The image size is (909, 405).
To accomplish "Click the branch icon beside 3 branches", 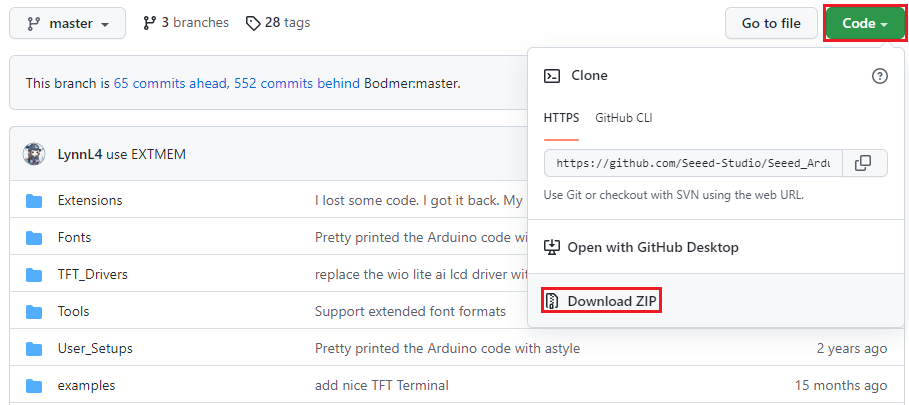I will click(150, 23).
